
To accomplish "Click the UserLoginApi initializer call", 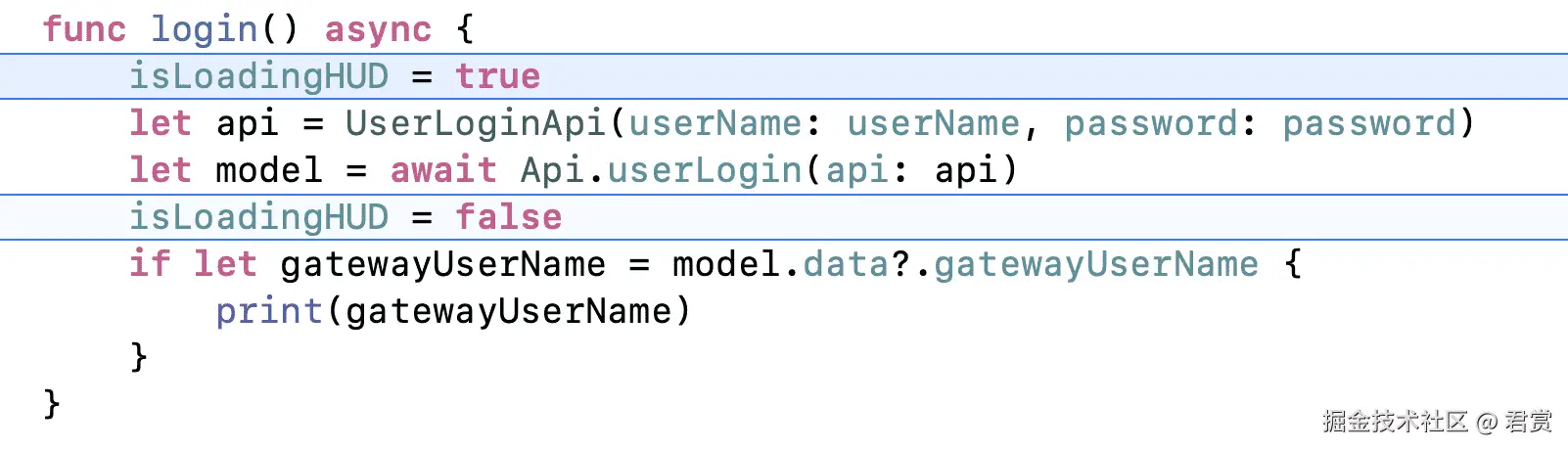I will (x=476, y=123).
